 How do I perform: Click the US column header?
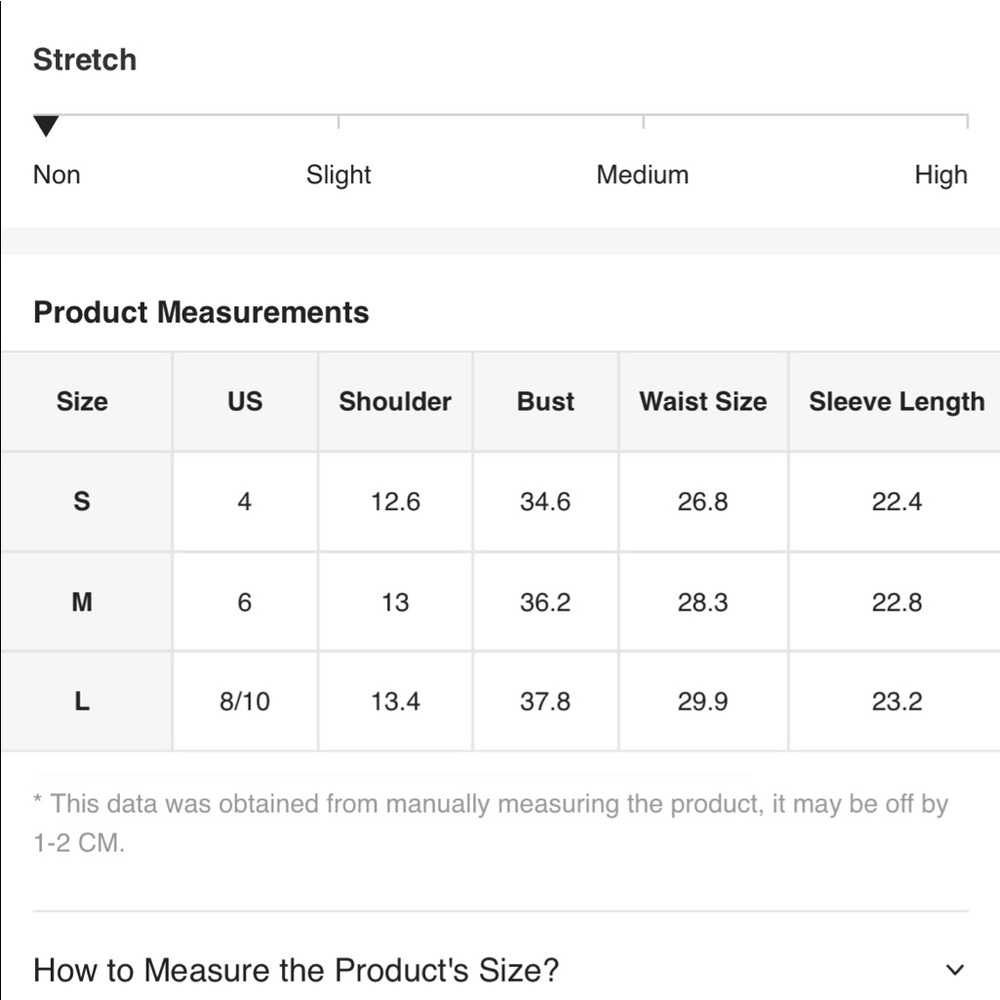[245, 401]
